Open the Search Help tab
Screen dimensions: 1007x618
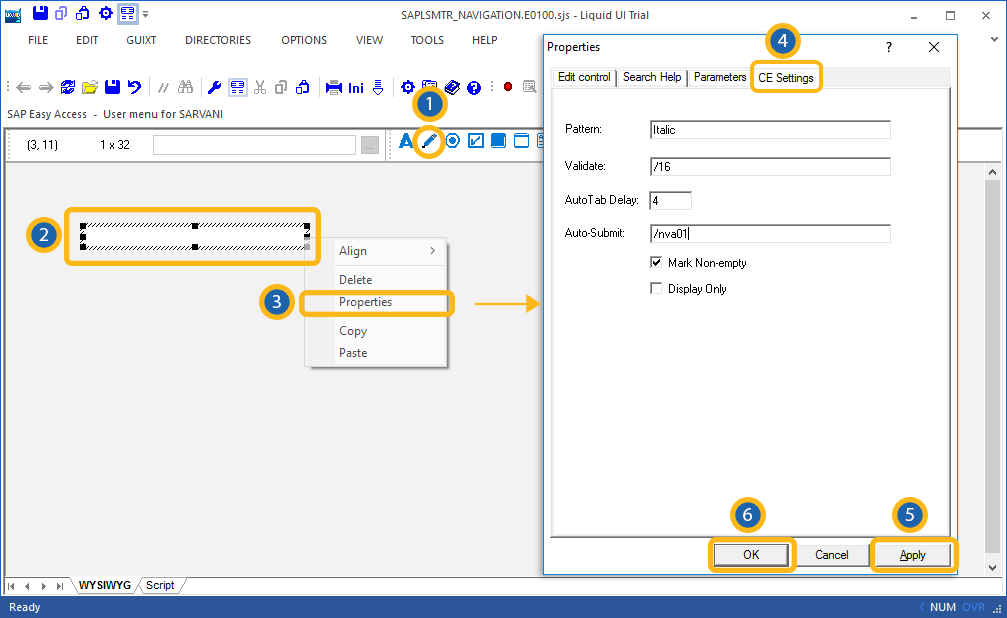coord(651,77)
